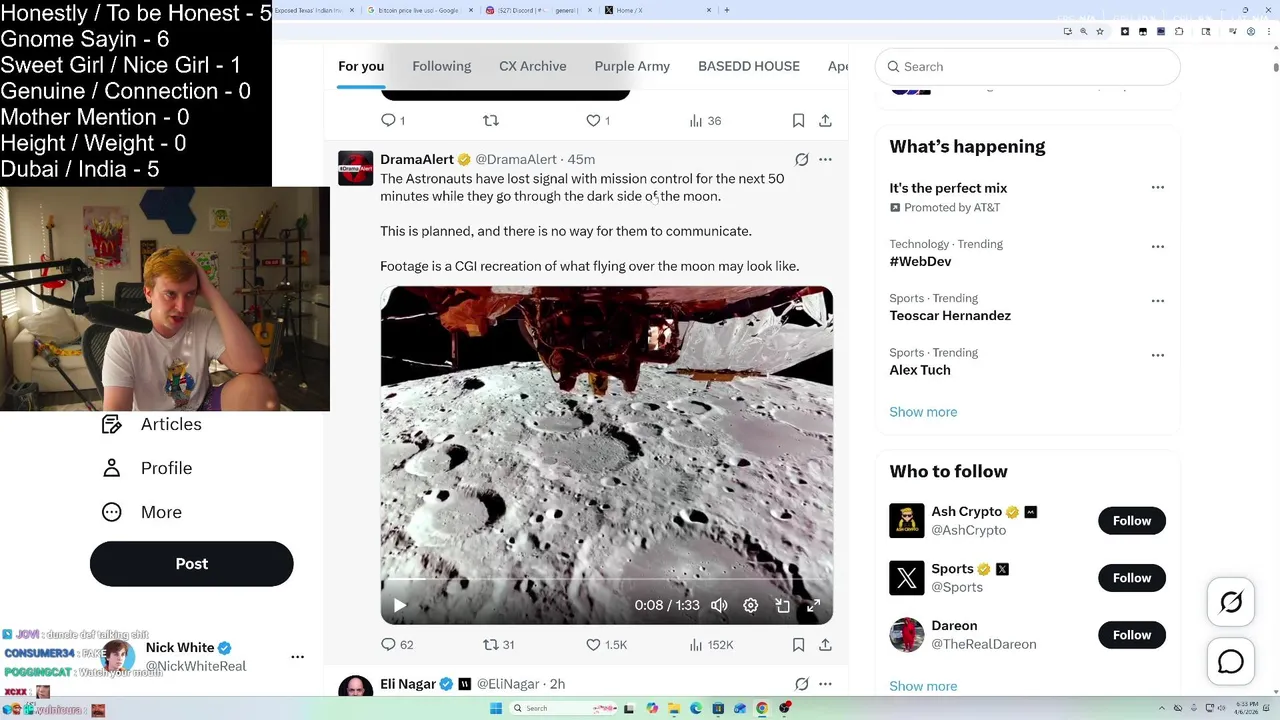Open more options on DramaAlert post
Screen dimensions: 1280x720
click(825, 159)
